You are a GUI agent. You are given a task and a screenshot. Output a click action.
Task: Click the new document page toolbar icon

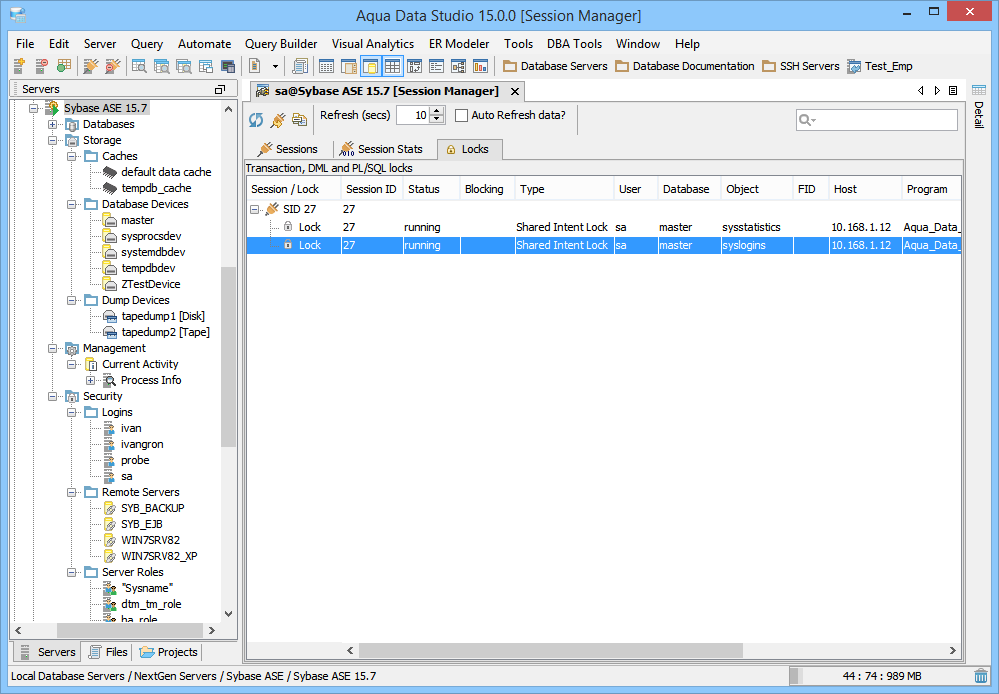point(254,66)
